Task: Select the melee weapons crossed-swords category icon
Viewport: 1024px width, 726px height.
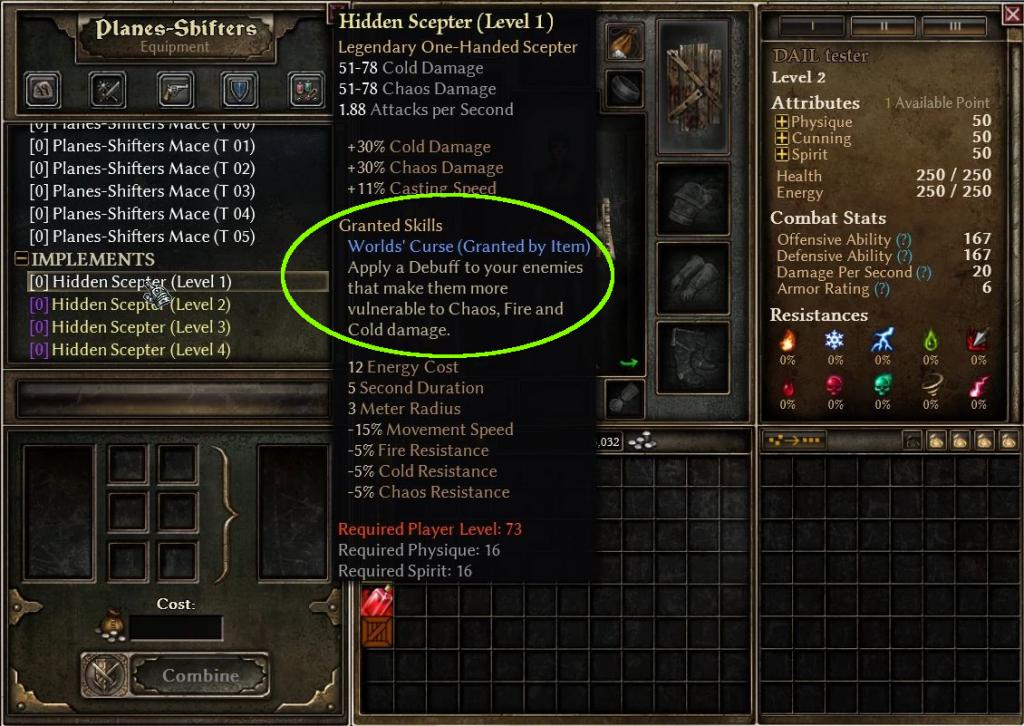Action: [x=108, y=89]
